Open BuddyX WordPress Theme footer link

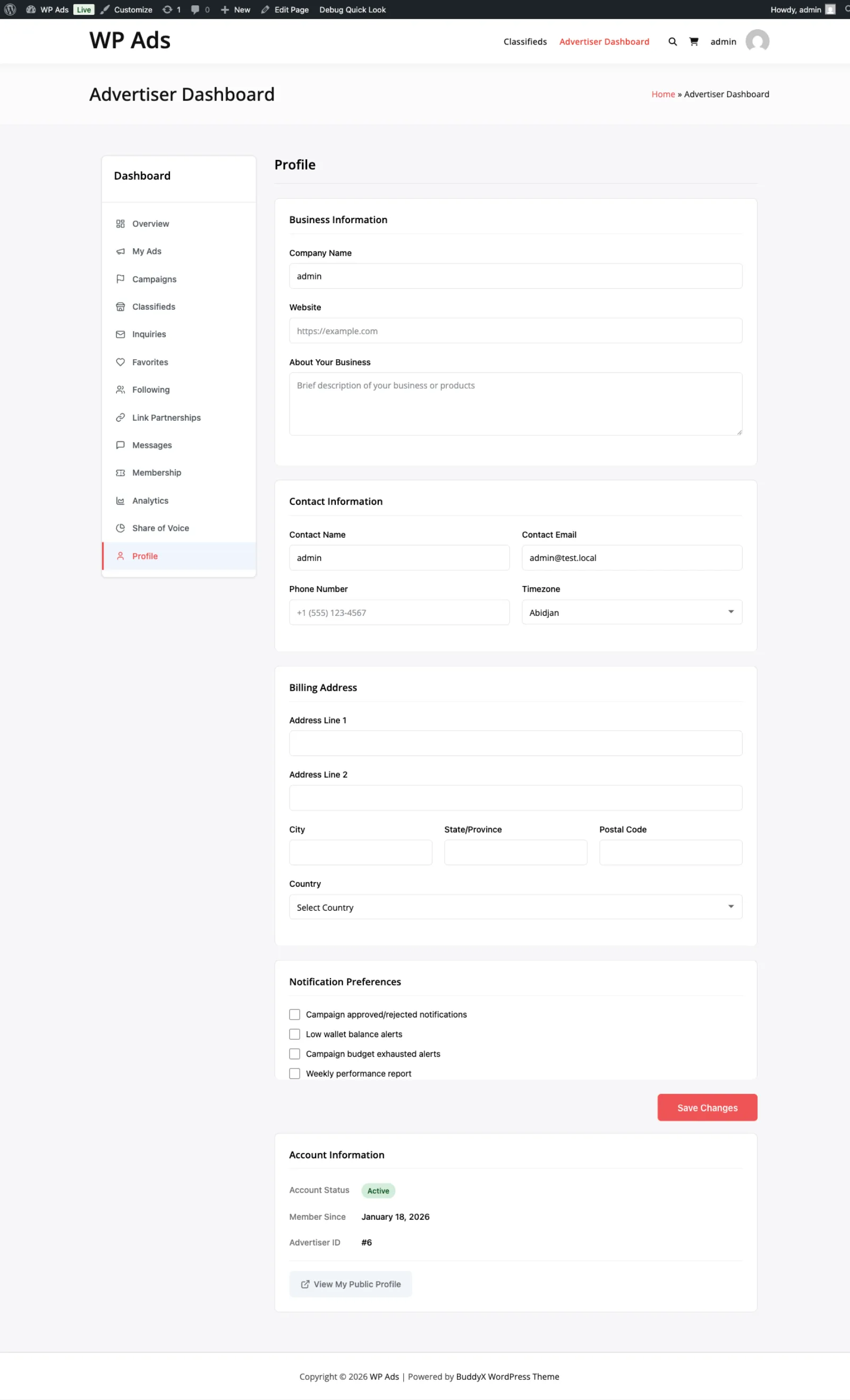tap(507, 1377)
